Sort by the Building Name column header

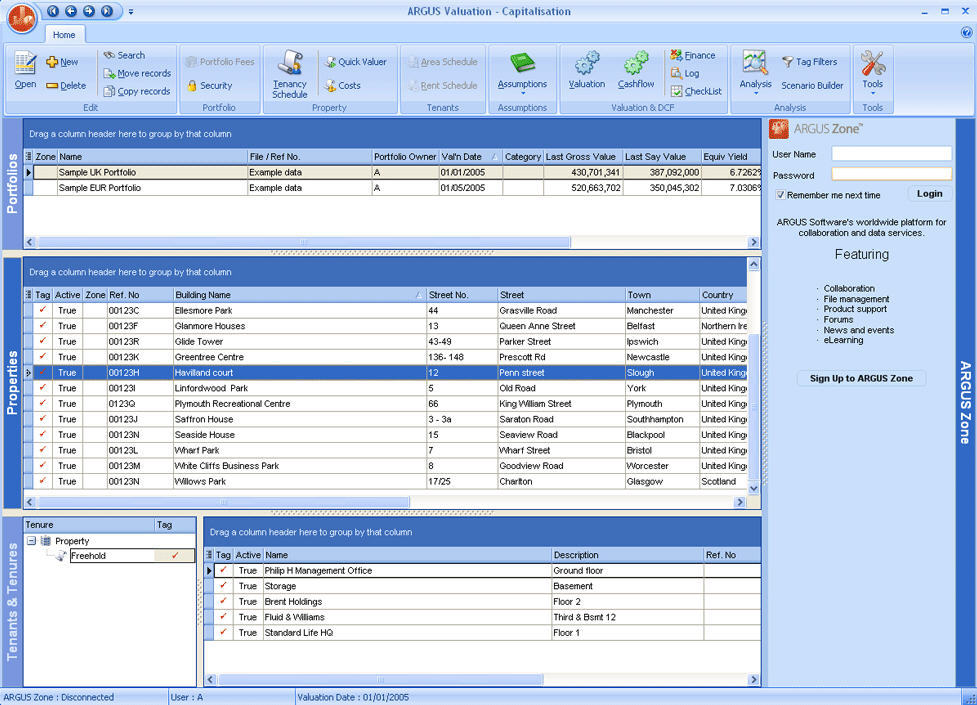pos(299,294)
